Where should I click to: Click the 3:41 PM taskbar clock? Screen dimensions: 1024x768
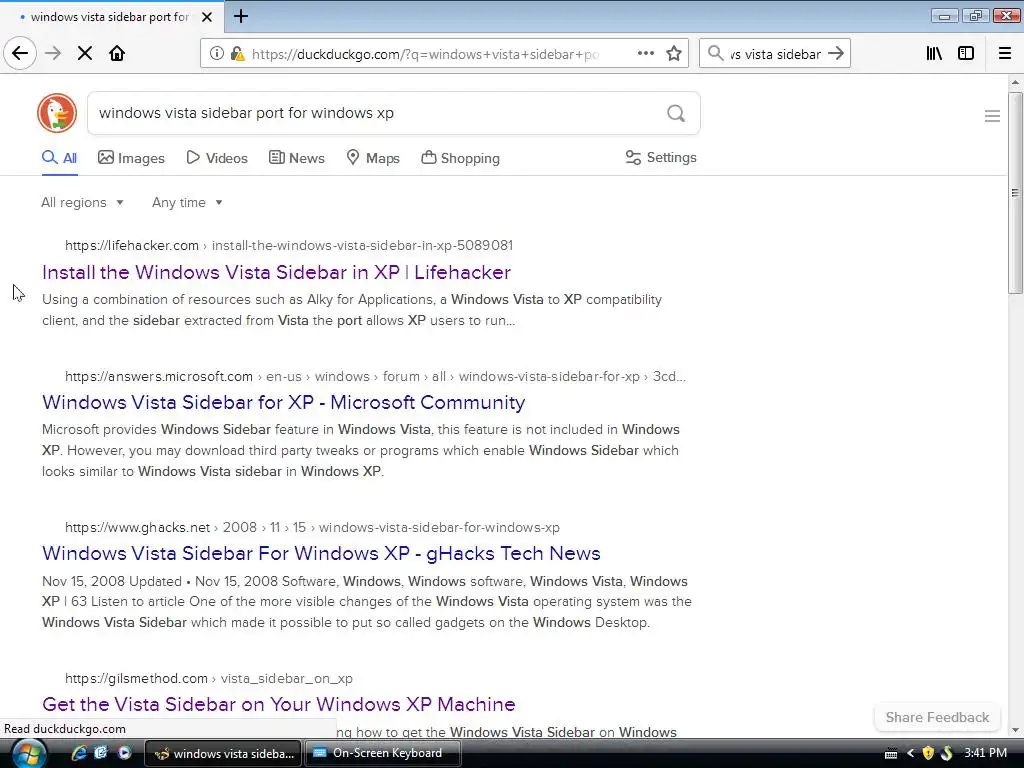tap(985, 753)
